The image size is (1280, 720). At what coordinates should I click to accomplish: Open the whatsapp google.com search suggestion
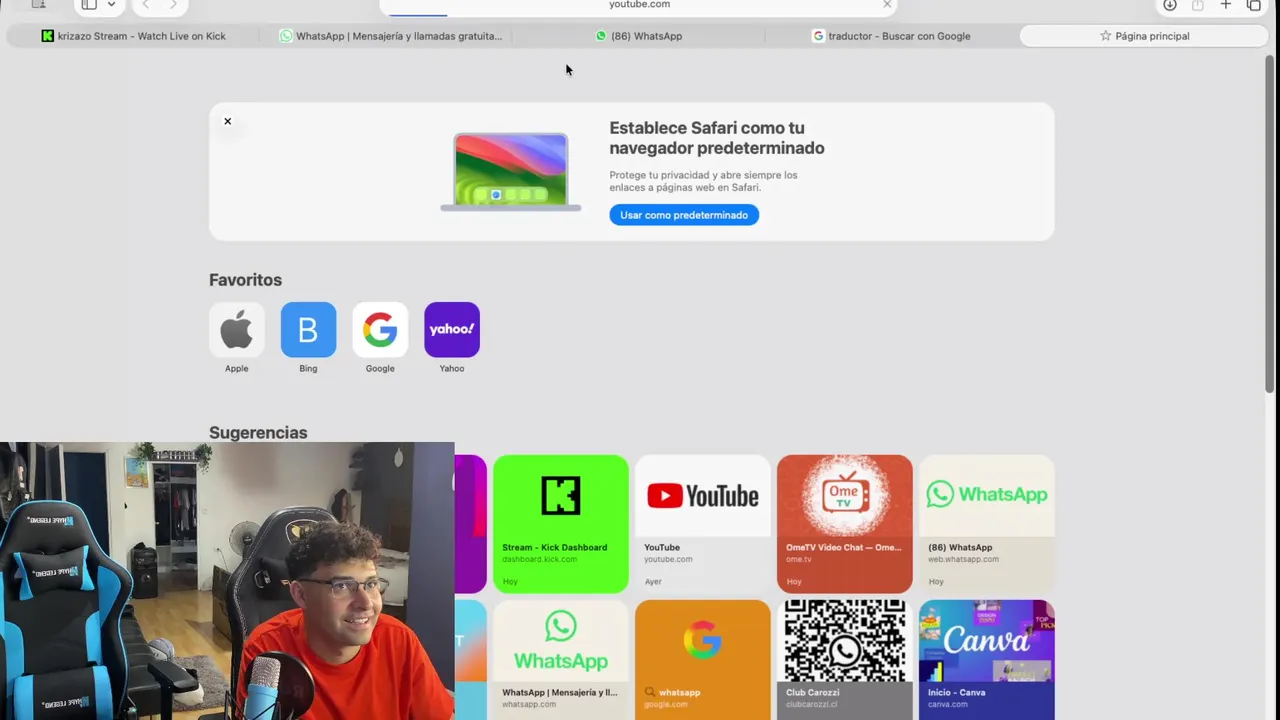click(703, 660)
